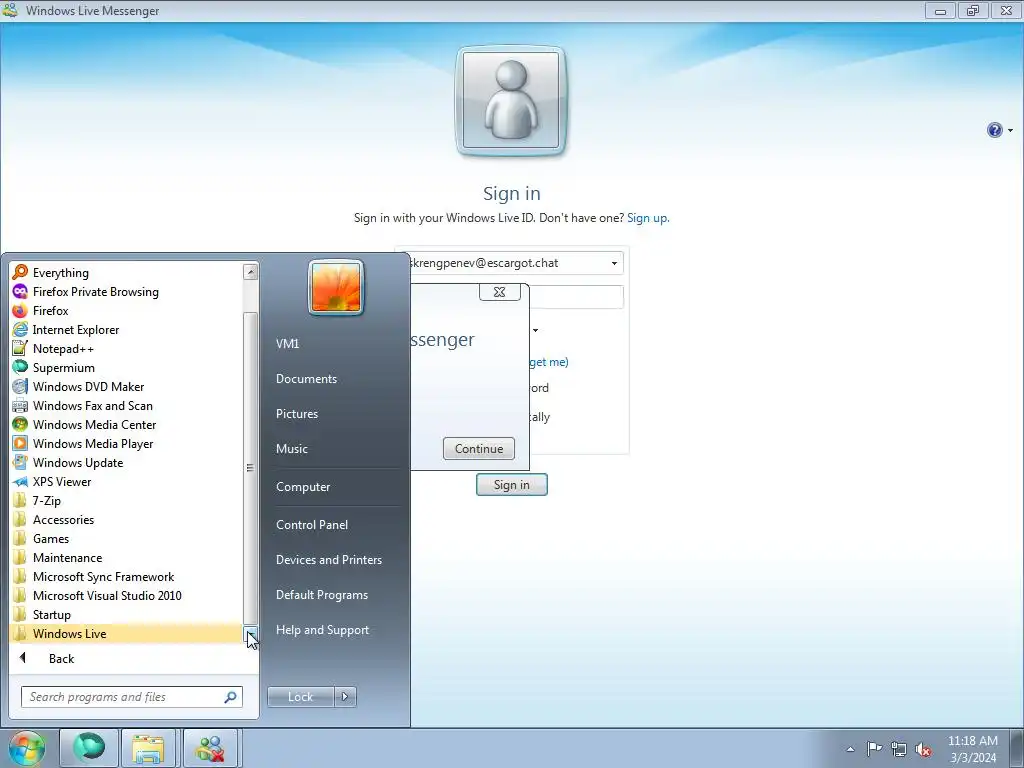
Task: Open Help and Support
Action: tap(323, 630)
